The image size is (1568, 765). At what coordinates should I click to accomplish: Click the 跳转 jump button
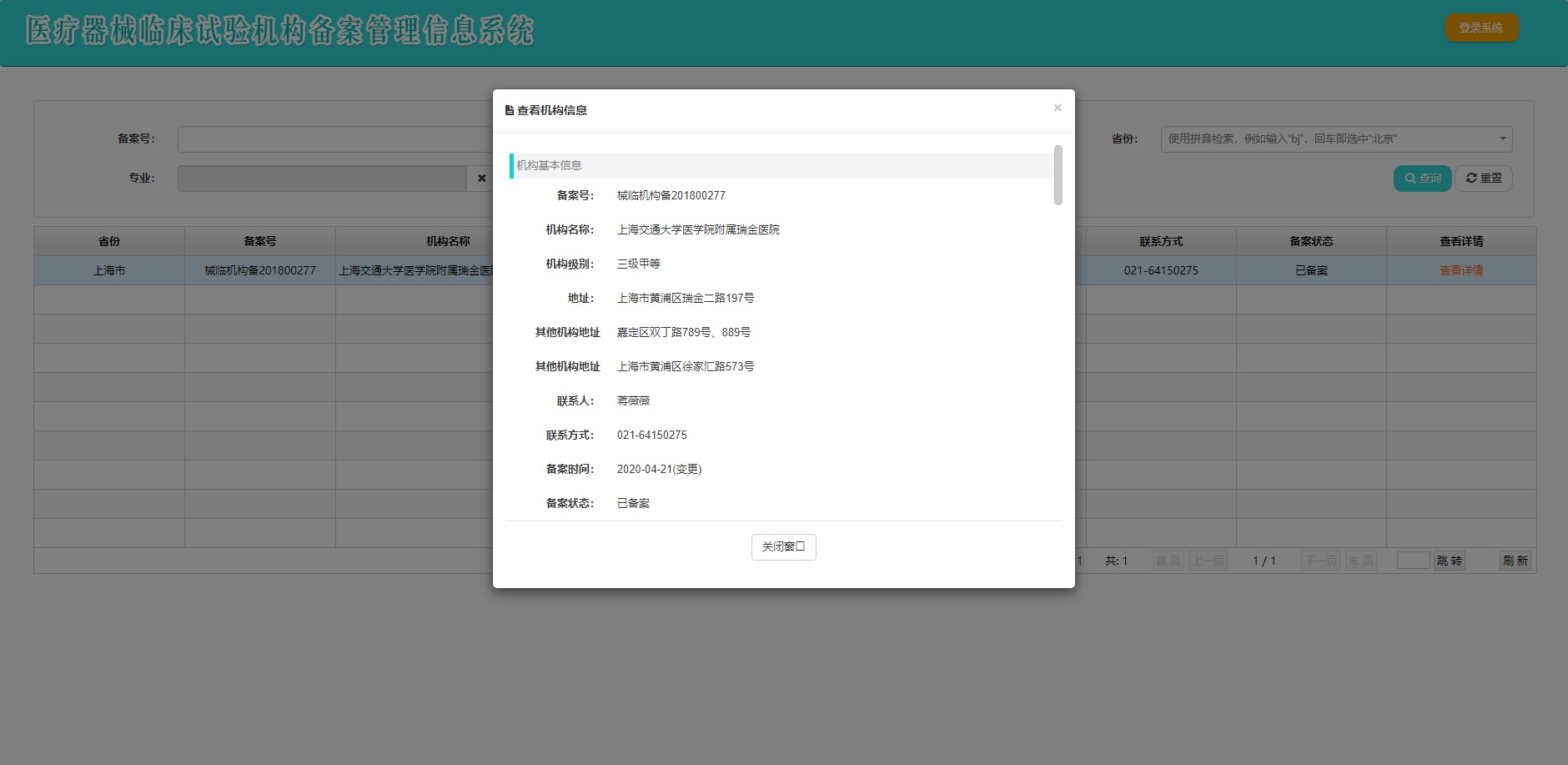1449,561
